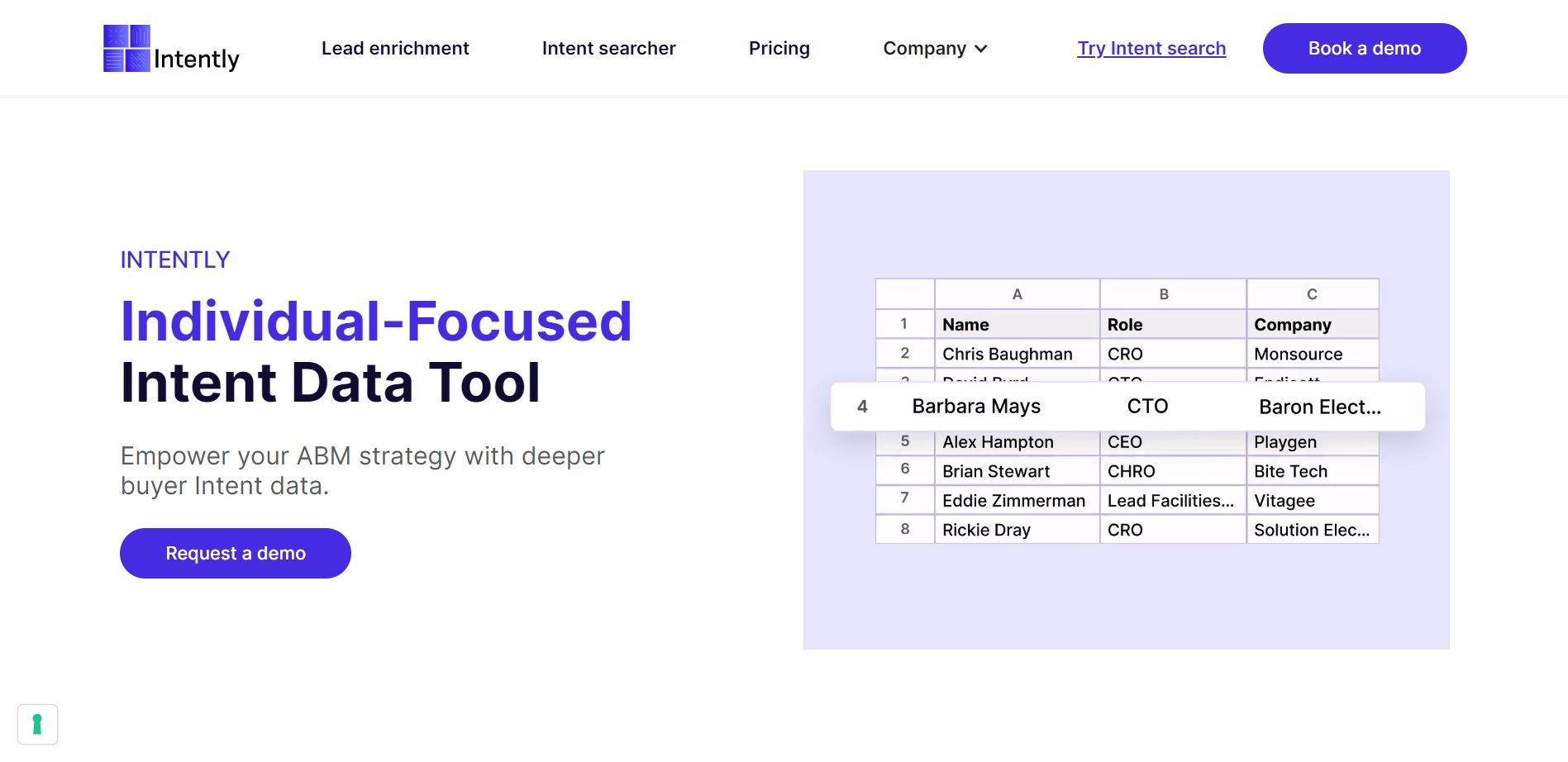Click the CEO role cell

coord(1173,442)
